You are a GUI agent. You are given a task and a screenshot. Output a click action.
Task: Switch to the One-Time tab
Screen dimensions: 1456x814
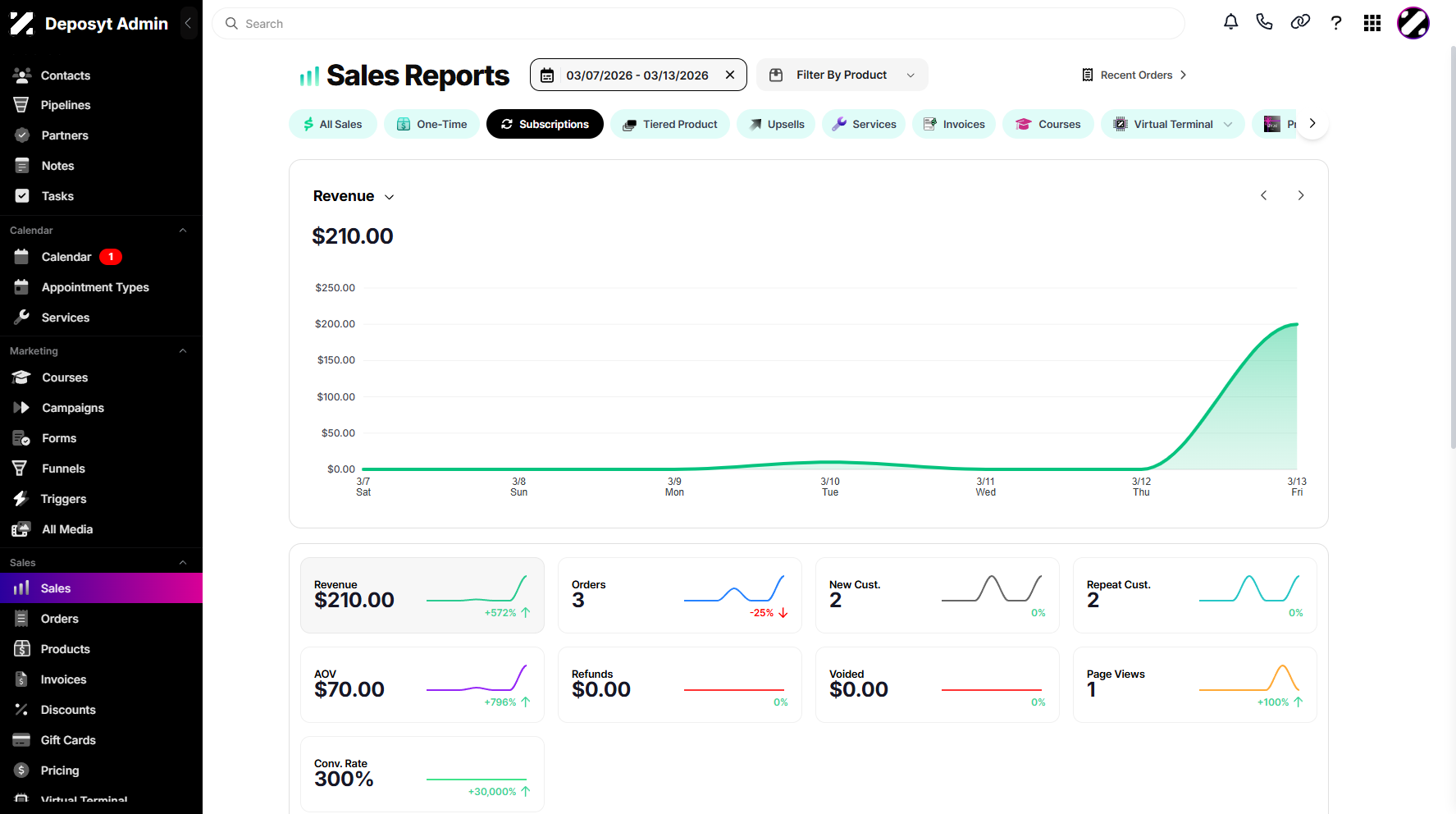click(431, 124)
